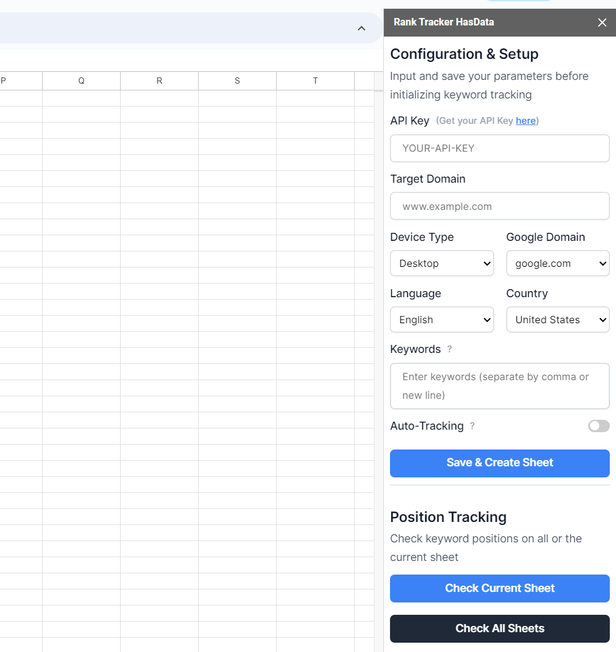Click the 'here' API key link
616x652 pixels.
click(x=525, y=121)
